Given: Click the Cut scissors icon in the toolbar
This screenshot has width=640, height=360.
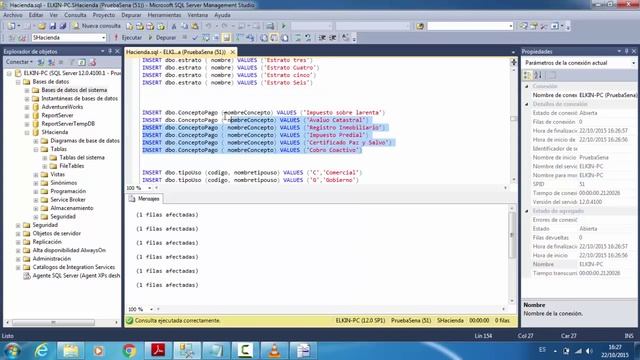Looking at the screenshot, I should point(174,26).
